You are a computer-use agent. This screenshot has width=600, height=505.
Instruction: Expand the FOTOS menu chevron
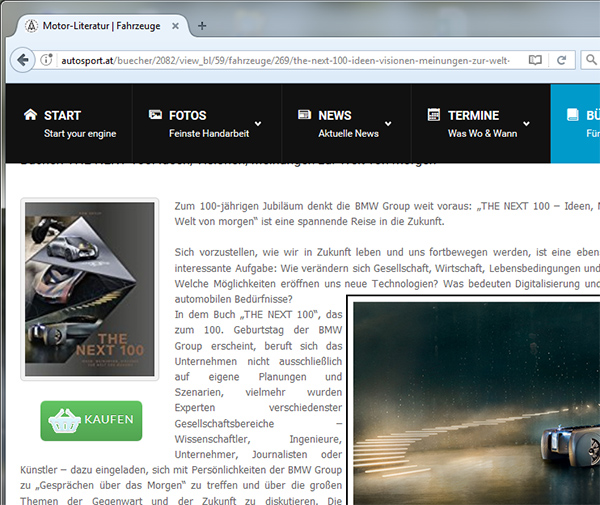coord(258,124)
